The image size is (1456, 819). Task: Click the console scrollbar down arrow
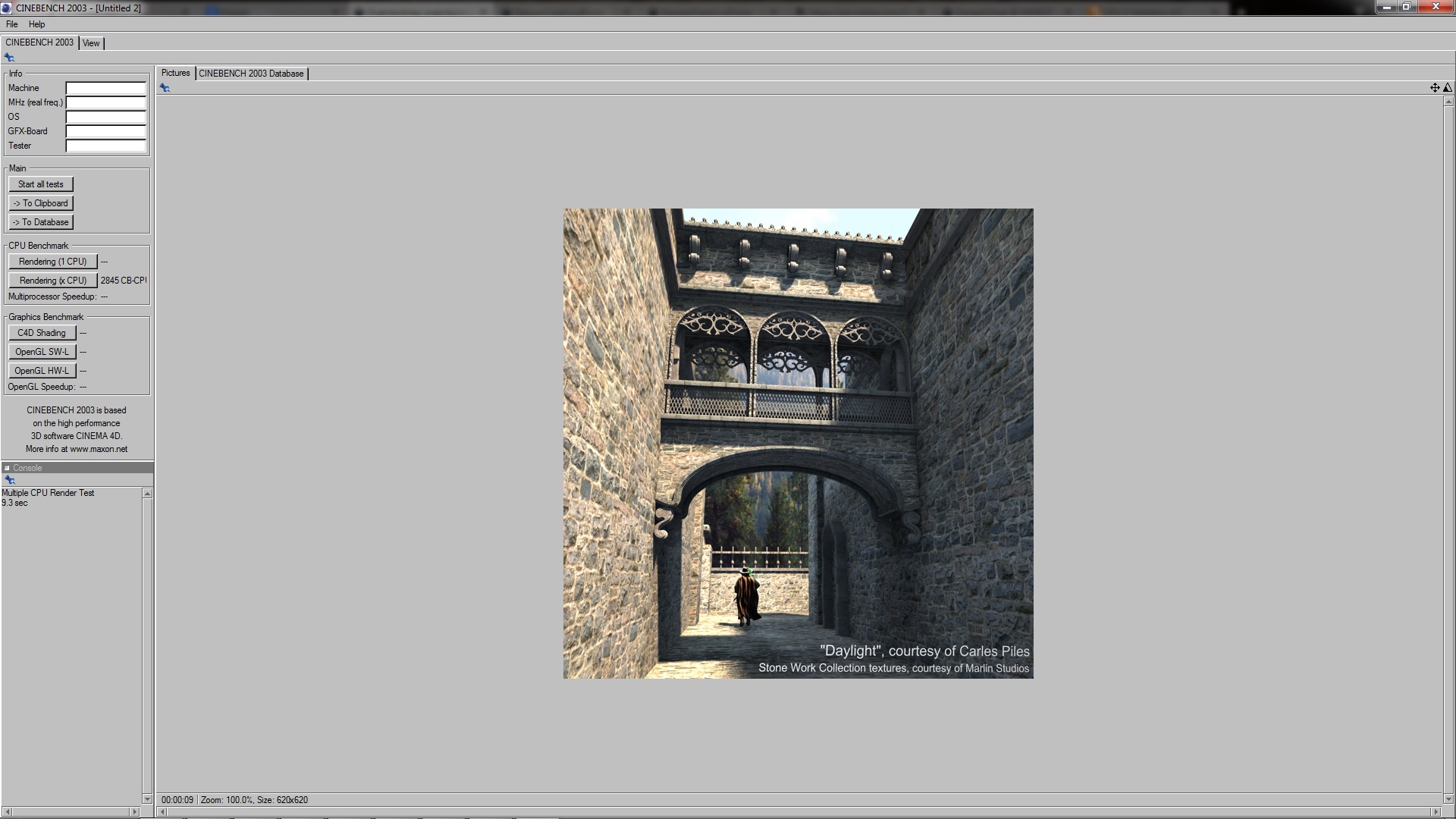tap(147, 799)
